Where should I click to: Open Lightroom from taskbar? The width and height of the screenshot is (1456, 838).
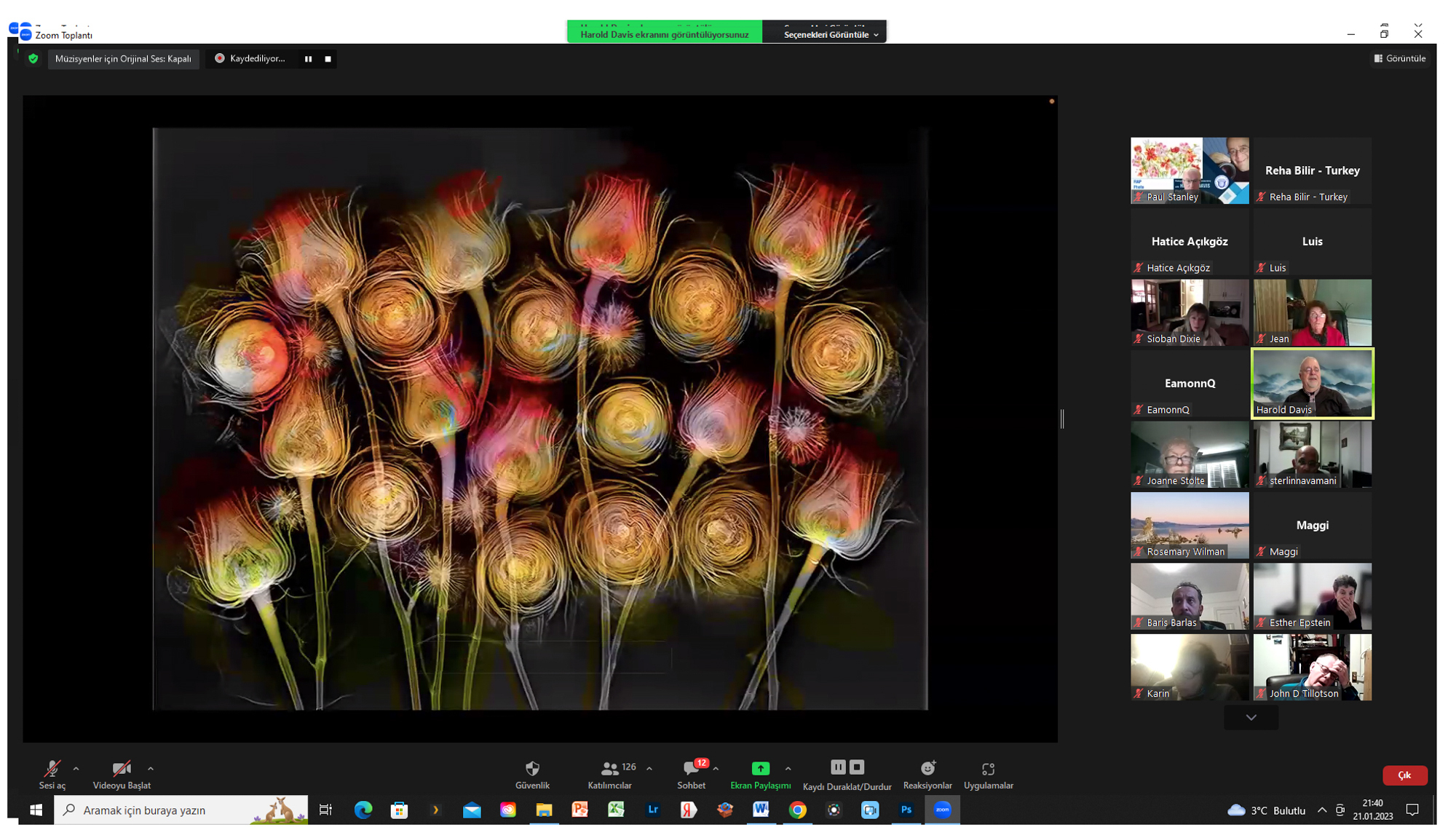652,810
